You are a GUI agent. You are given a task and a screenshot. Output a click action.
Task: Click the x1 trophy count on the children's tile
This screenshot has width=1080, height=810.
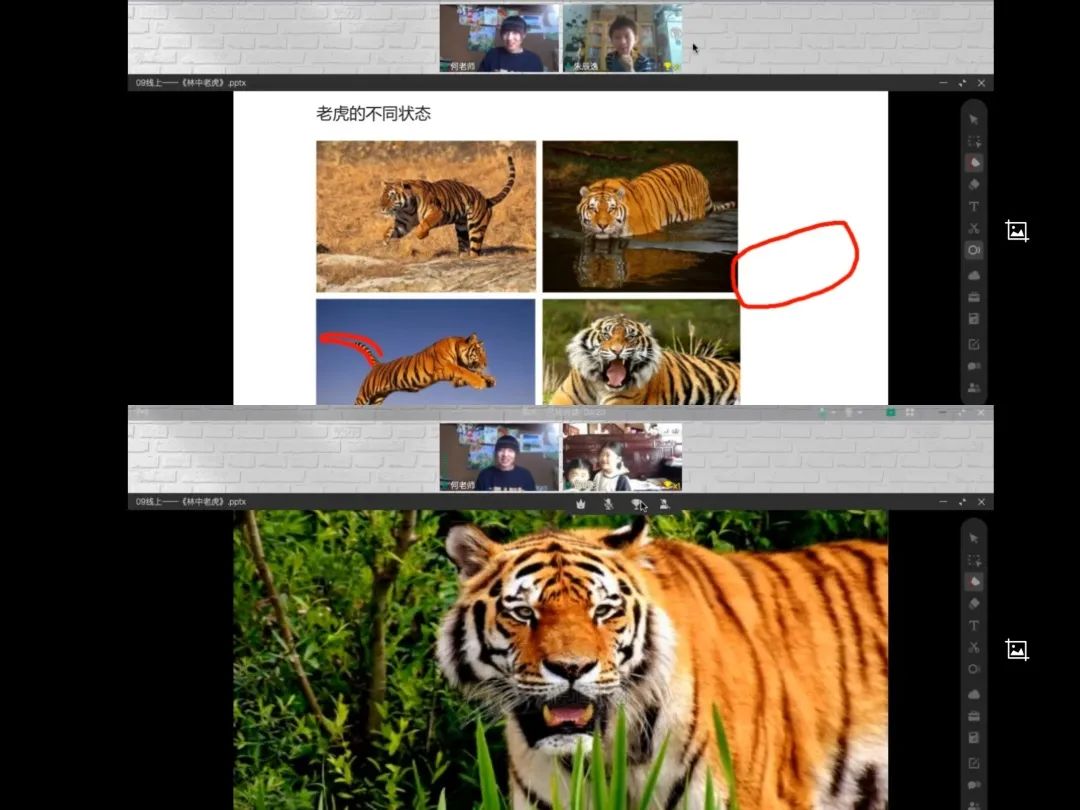[671, 485]
